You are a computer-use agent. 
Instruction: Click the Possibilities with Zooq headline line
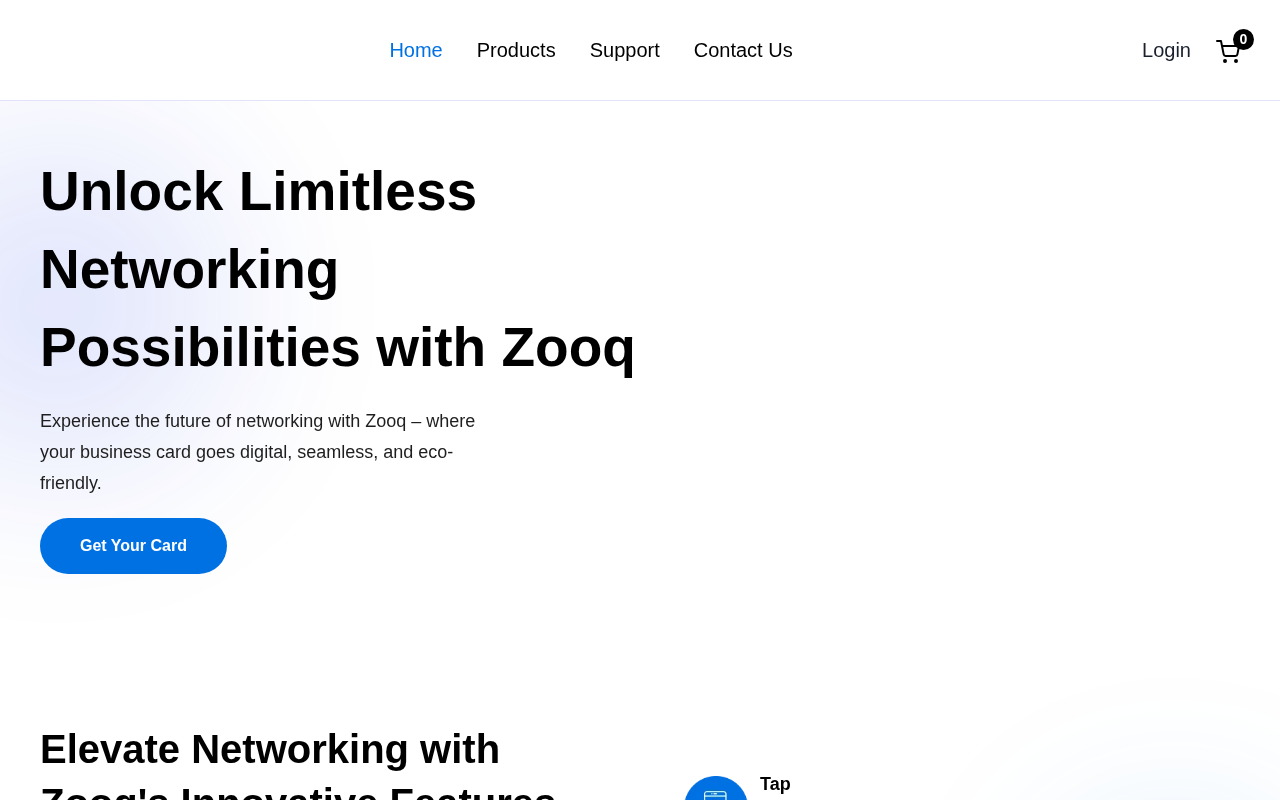(338, 347)
